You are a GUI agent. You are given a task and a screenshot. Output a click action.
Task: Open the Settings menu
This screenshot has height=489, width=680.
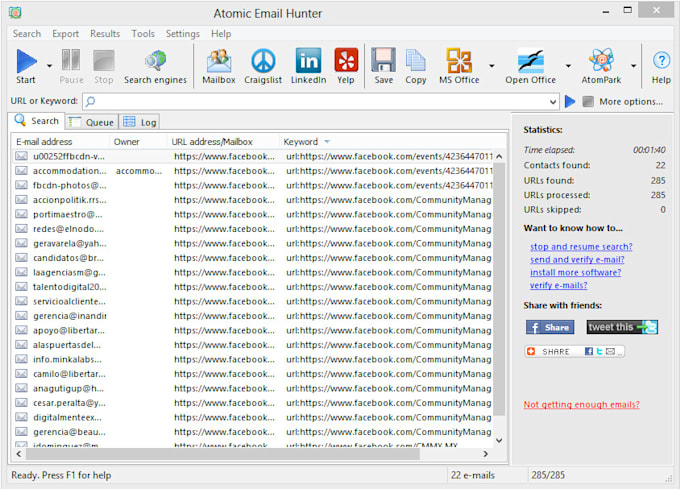click(183, 34)
